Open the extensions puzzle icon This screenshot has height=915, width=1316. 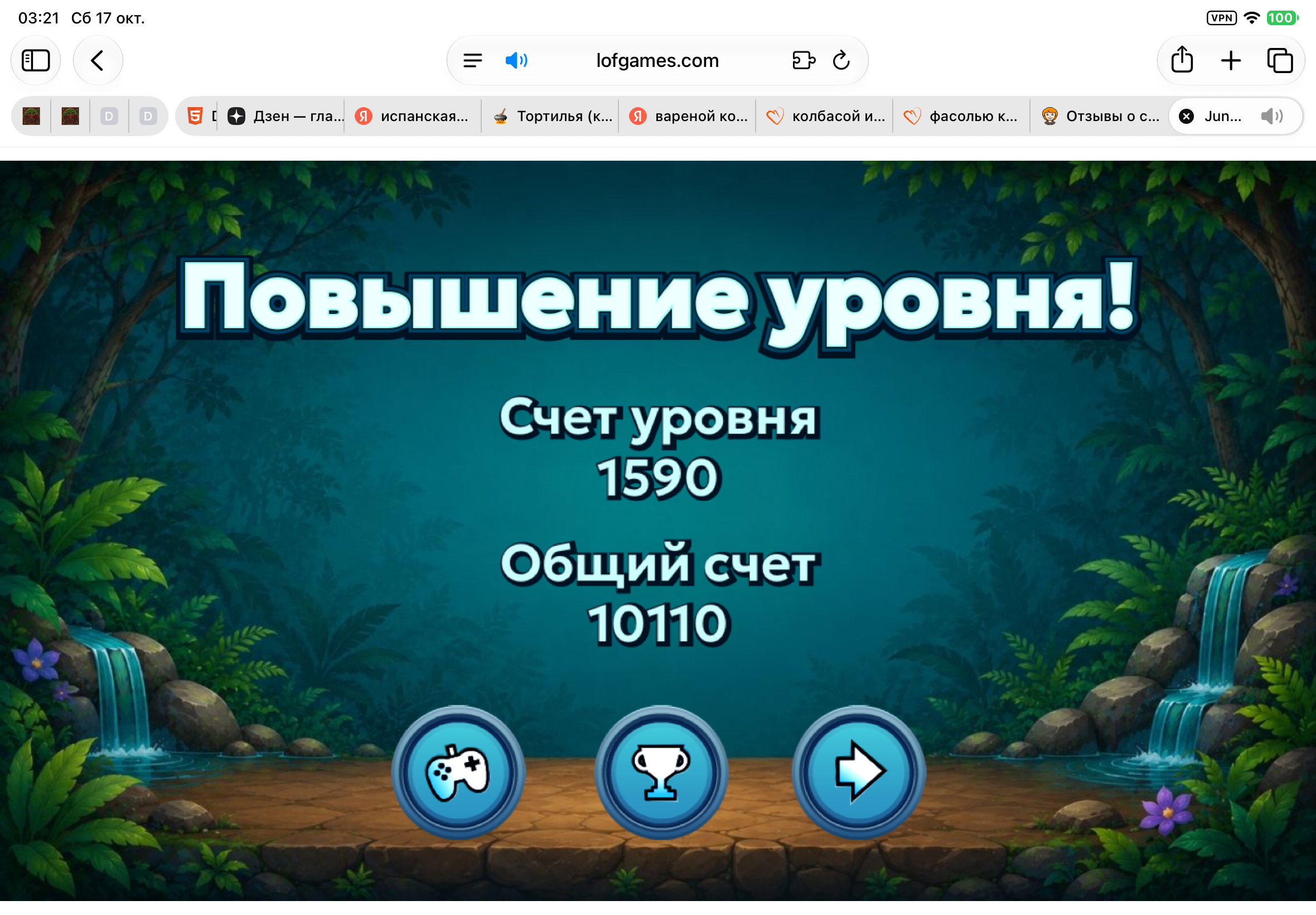click(803, 60)
